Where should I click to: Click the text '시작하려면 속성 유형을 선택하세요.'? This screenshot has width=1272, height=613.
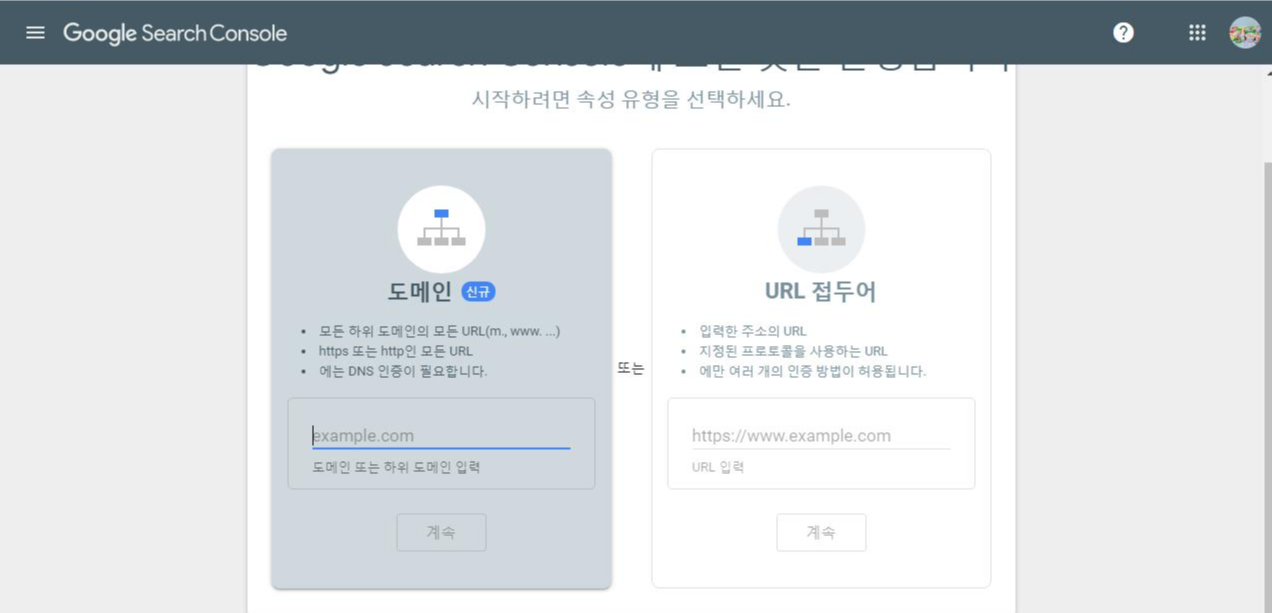(x=631, y=100)
